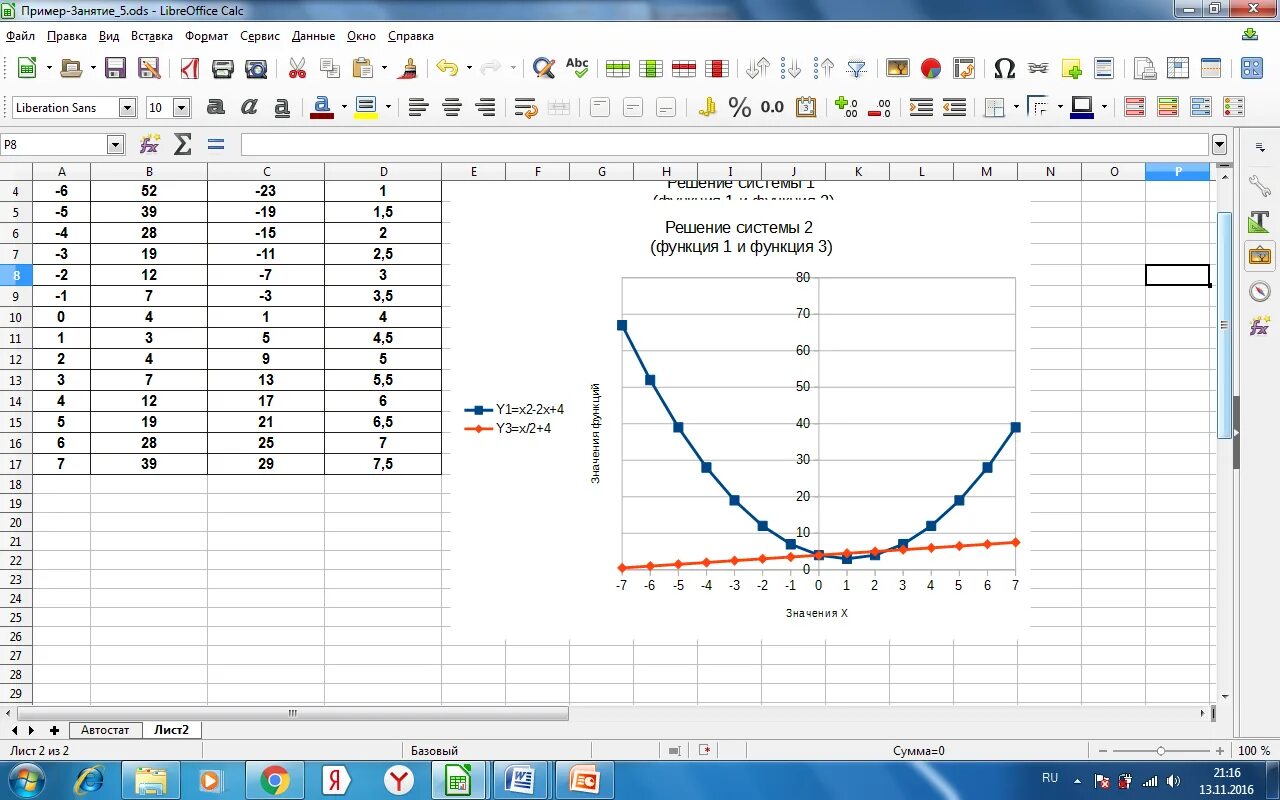Format cell as percent

740,107
